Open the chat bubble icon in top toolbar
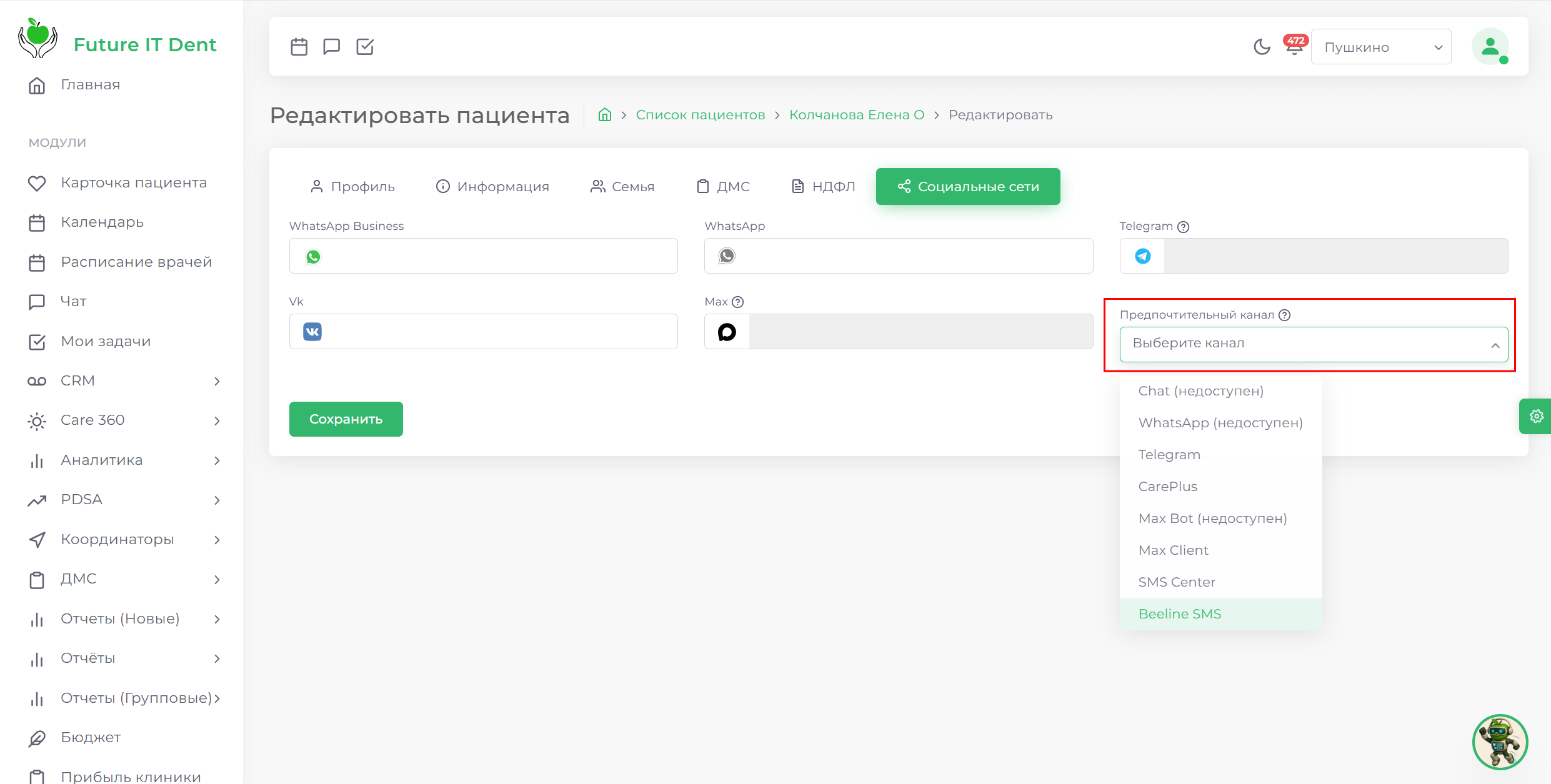The width and height of the screenshot is (1551, 784). pos(332,47)
